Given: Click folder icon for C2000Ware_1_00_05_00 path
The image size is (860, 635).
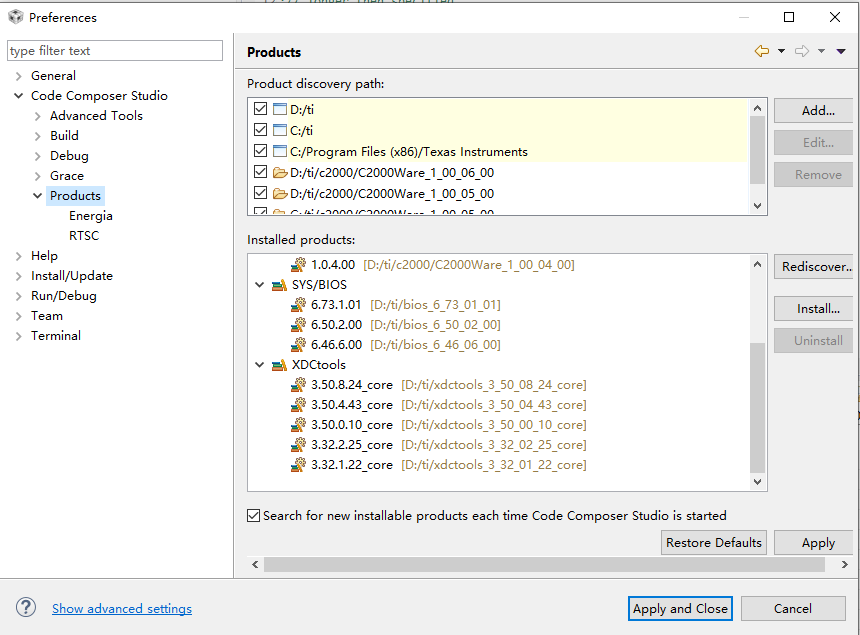Looking at the screenshot, I should [x=280, y=194].
